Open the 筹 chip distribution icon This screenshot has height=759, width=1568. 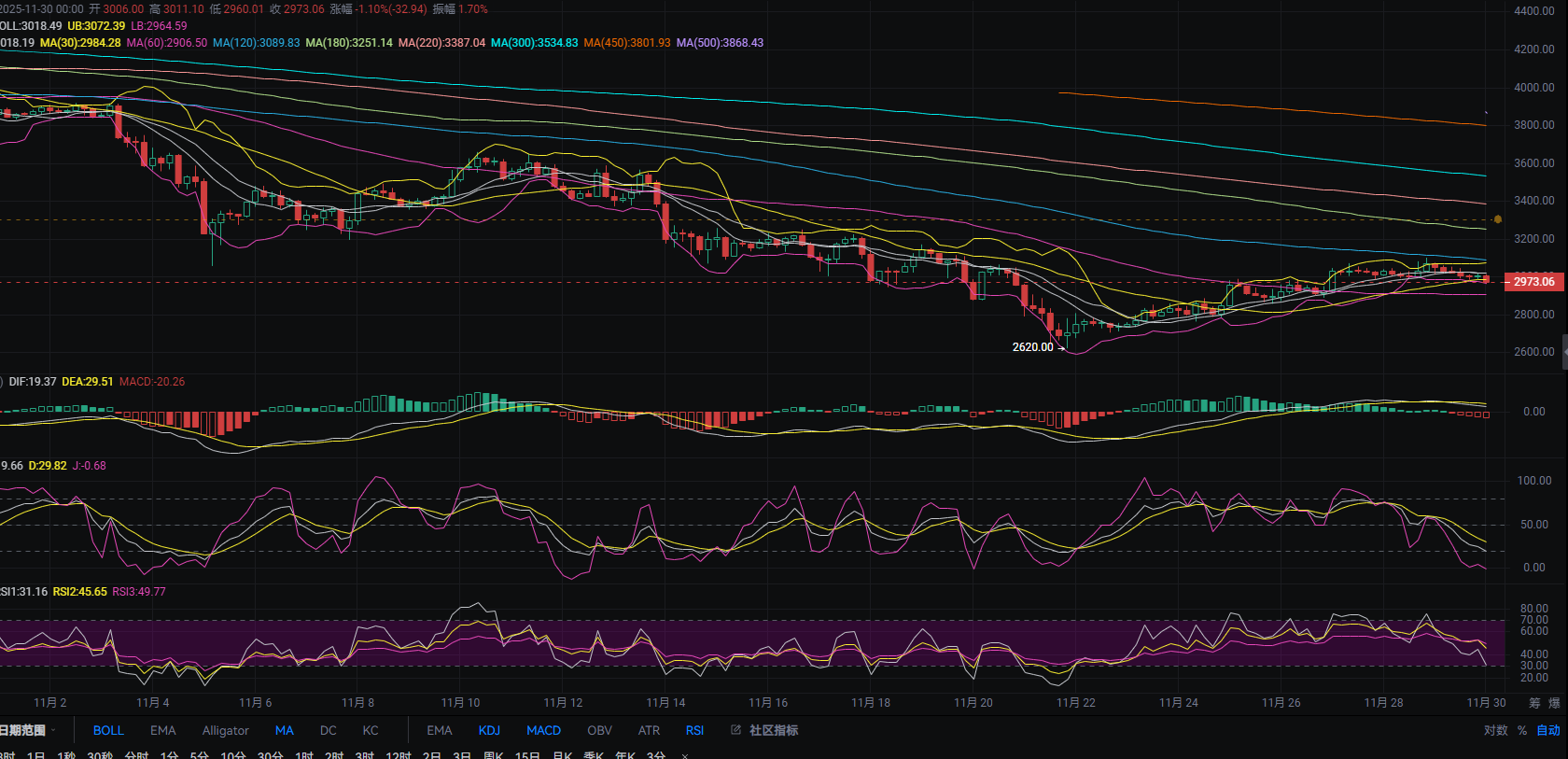click(x=1534, y=703)
